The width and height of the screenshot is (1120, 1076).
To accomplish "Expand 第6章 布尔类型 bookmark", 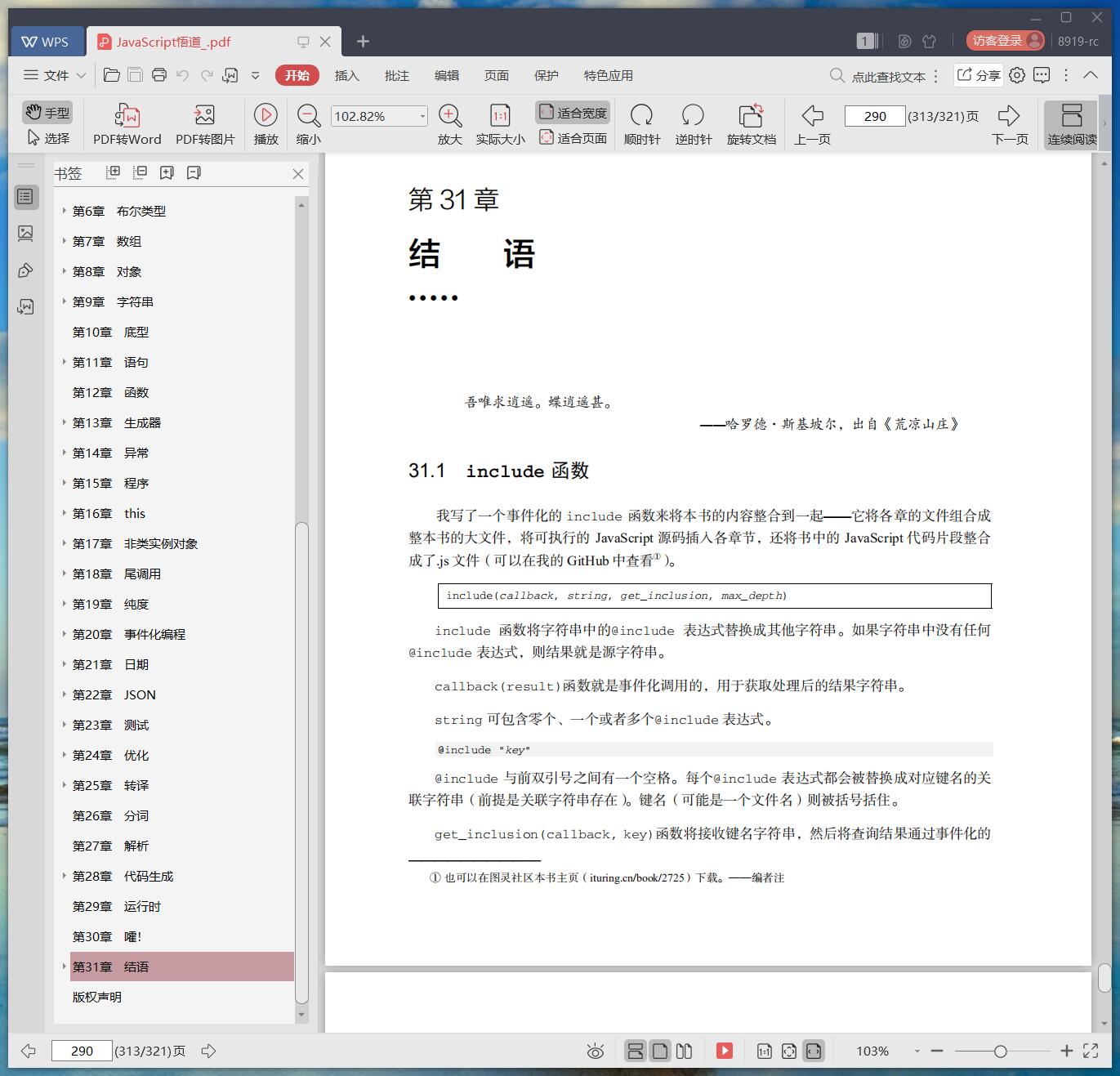I will (64, 211).
